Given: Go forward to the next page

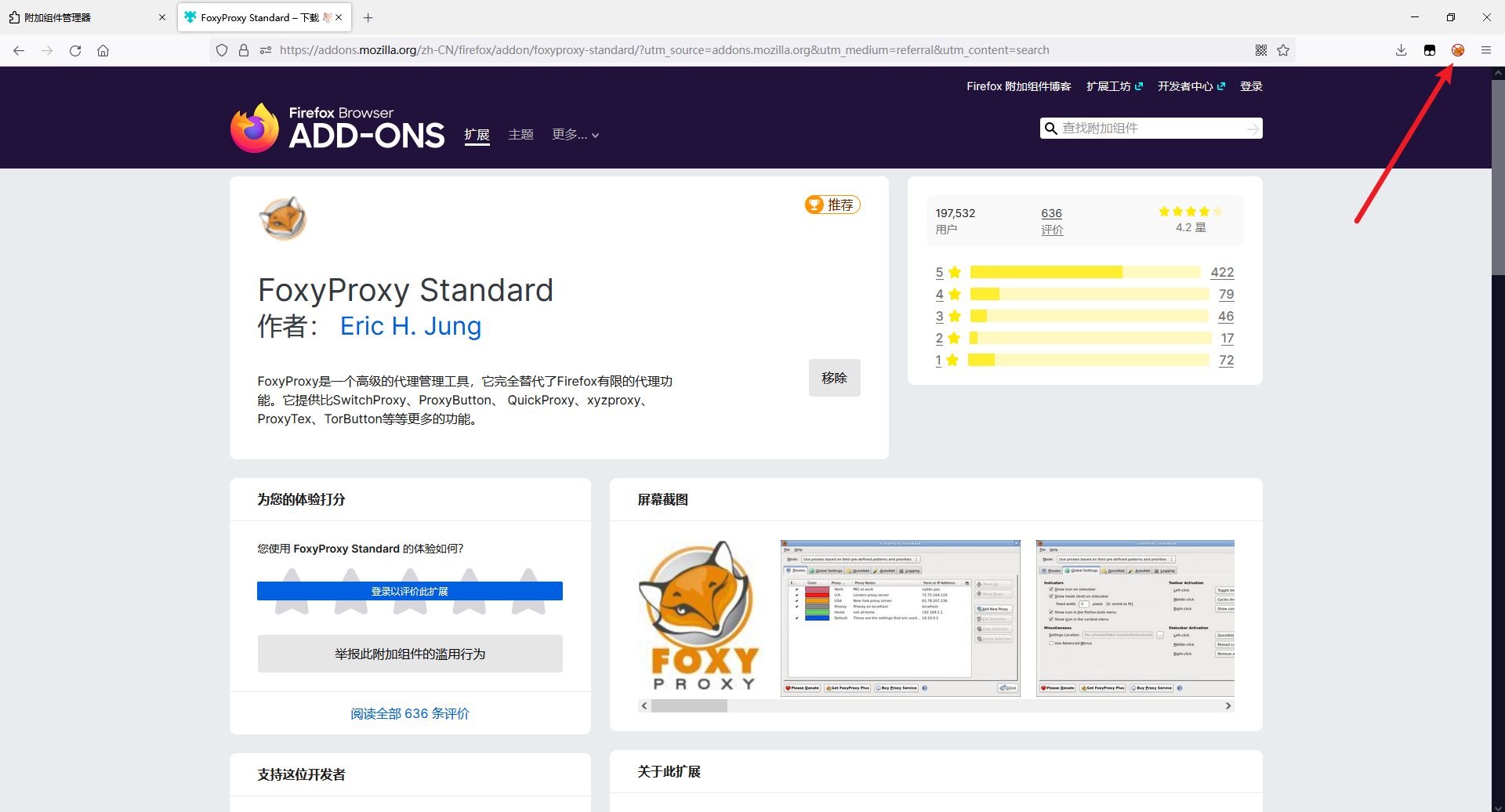Looking at the screenshot, I should coord(47,50).
